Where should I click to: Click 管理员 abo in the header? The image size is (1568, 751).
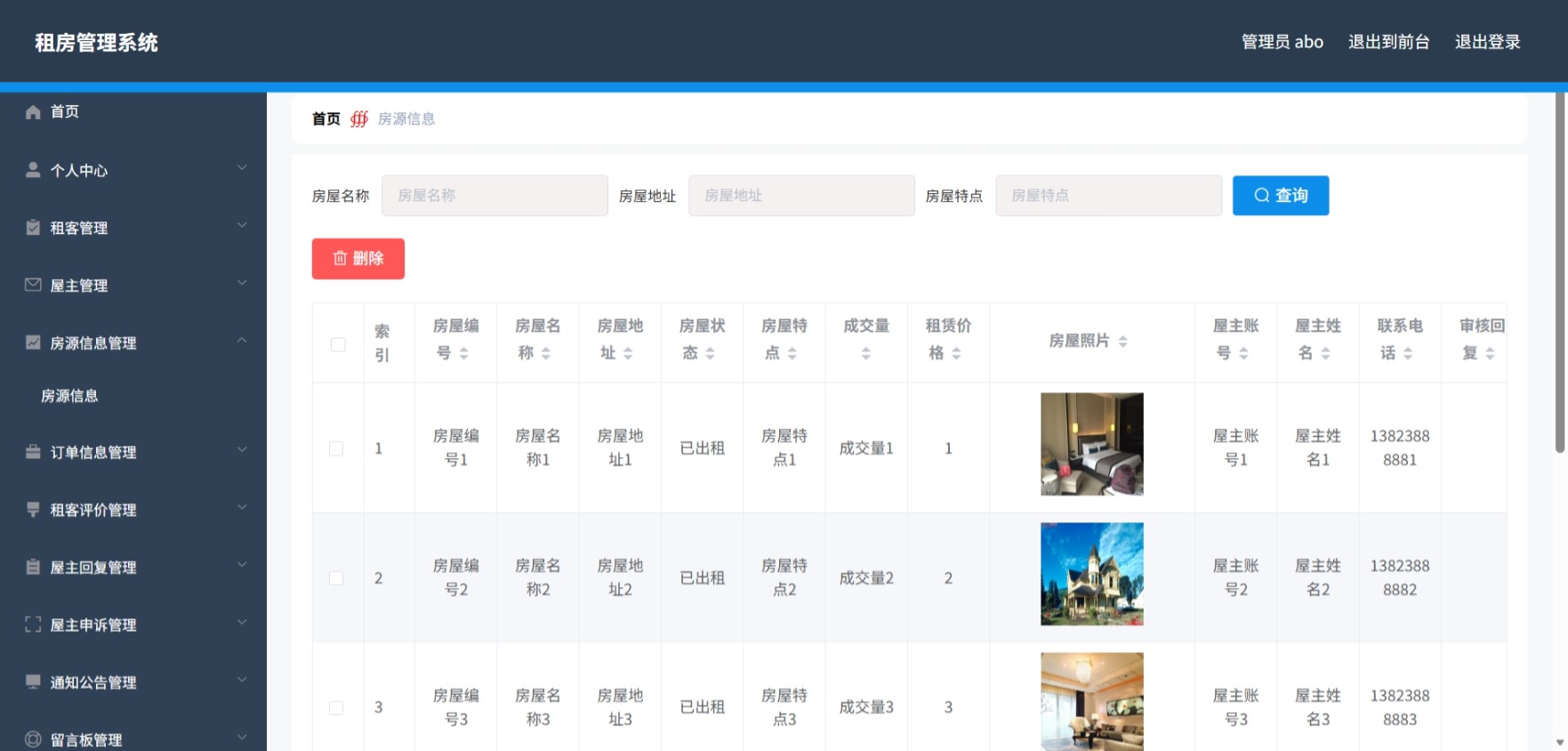[1283, 42]
